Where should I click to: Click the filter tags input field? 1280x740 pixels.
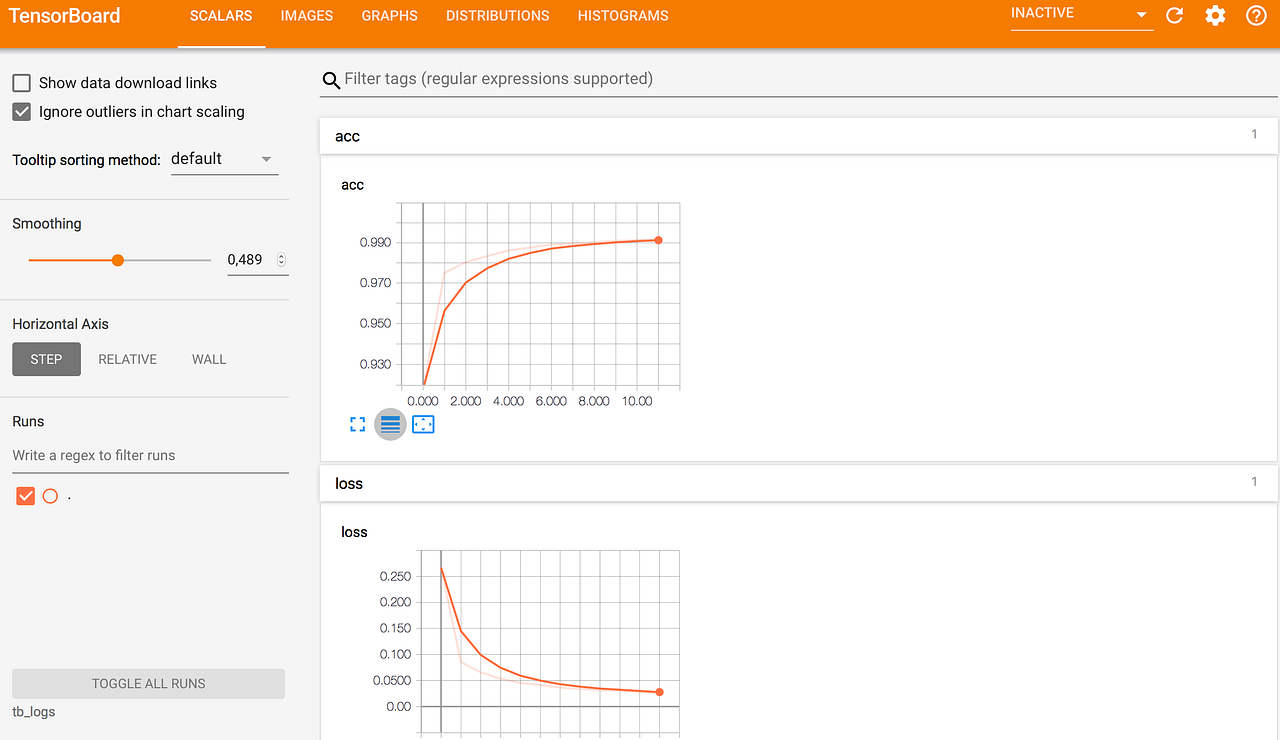tap(600, 78)
